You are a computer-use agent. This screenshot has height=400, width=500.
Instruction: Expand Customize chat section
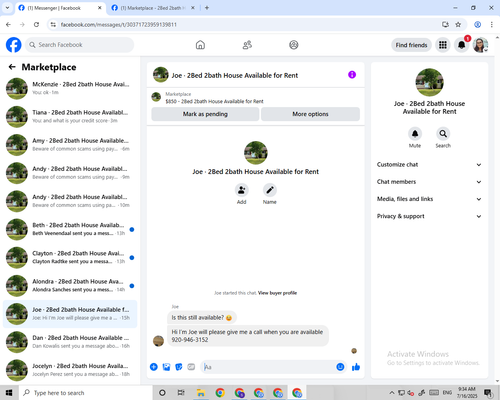point(429,165)
